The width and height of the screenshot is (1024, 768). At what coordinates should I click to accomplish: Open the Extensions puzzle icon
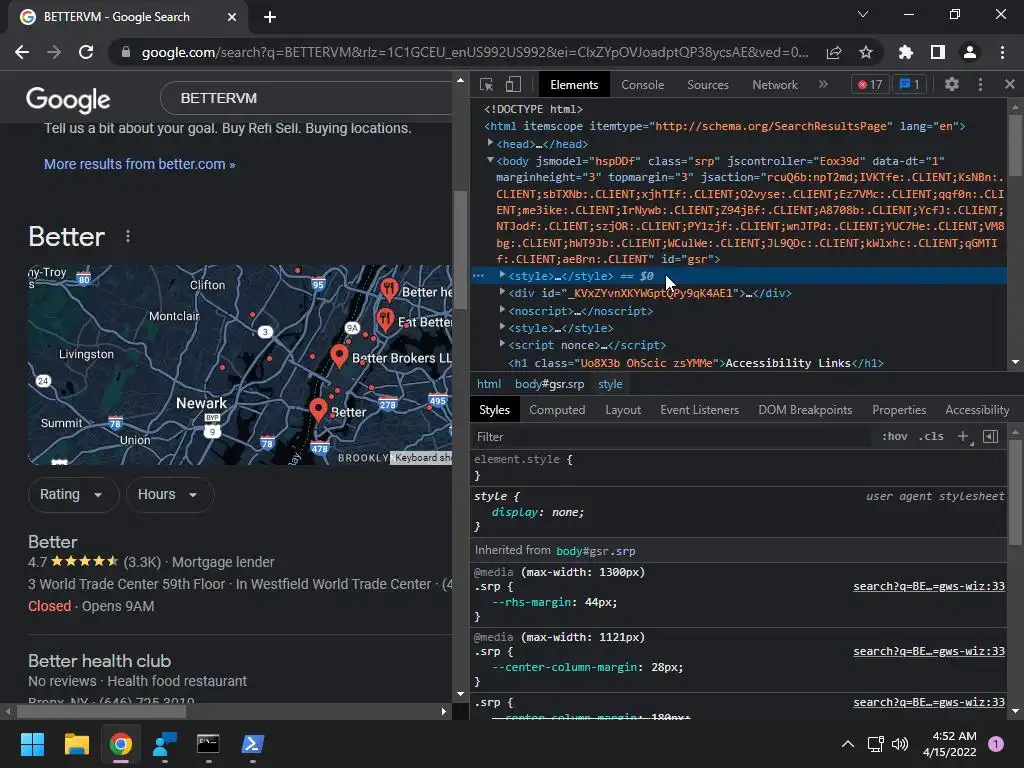[906, 53]
